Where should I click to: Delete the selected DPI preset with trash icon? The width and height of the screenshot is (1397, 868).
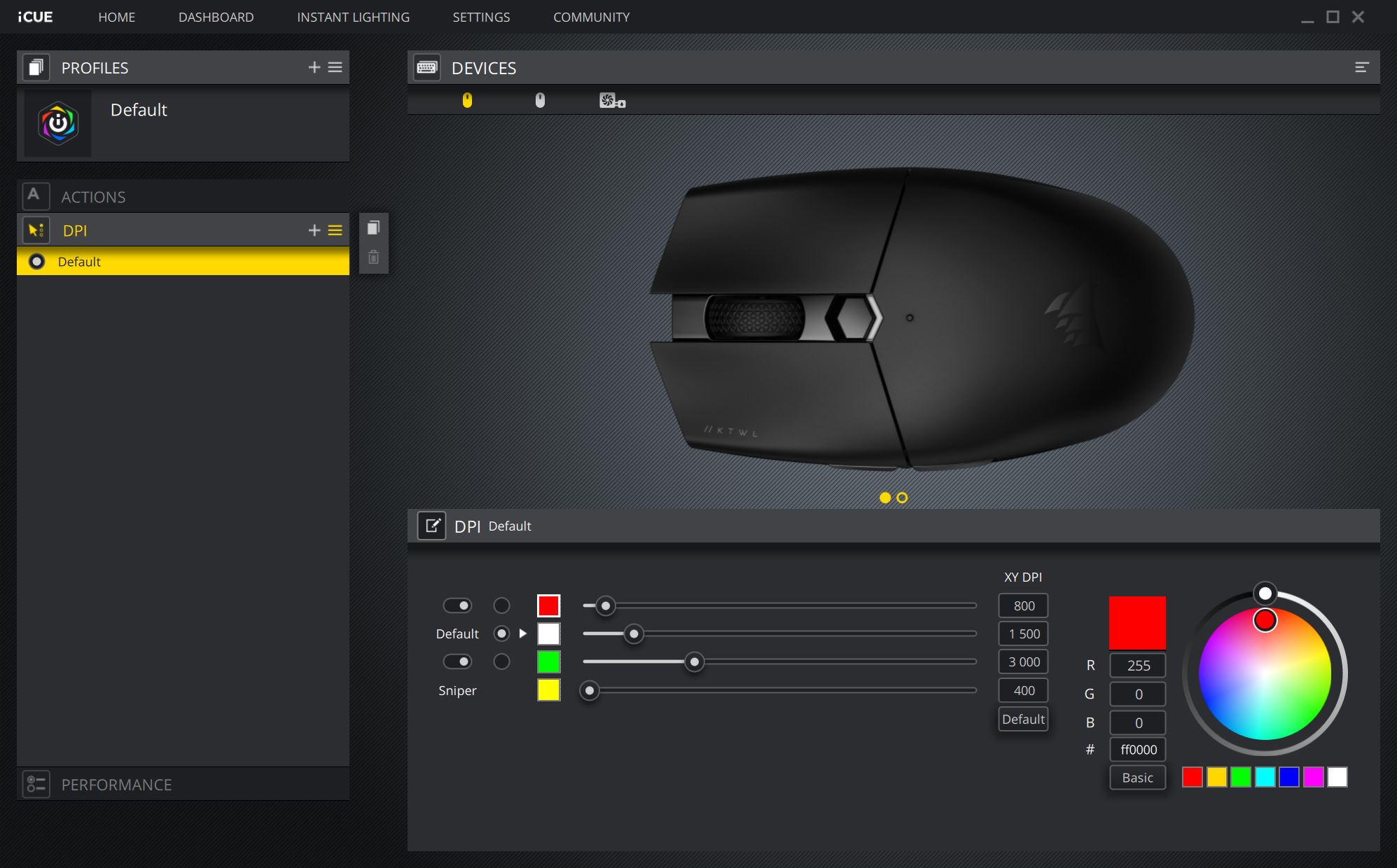point(374,257)
